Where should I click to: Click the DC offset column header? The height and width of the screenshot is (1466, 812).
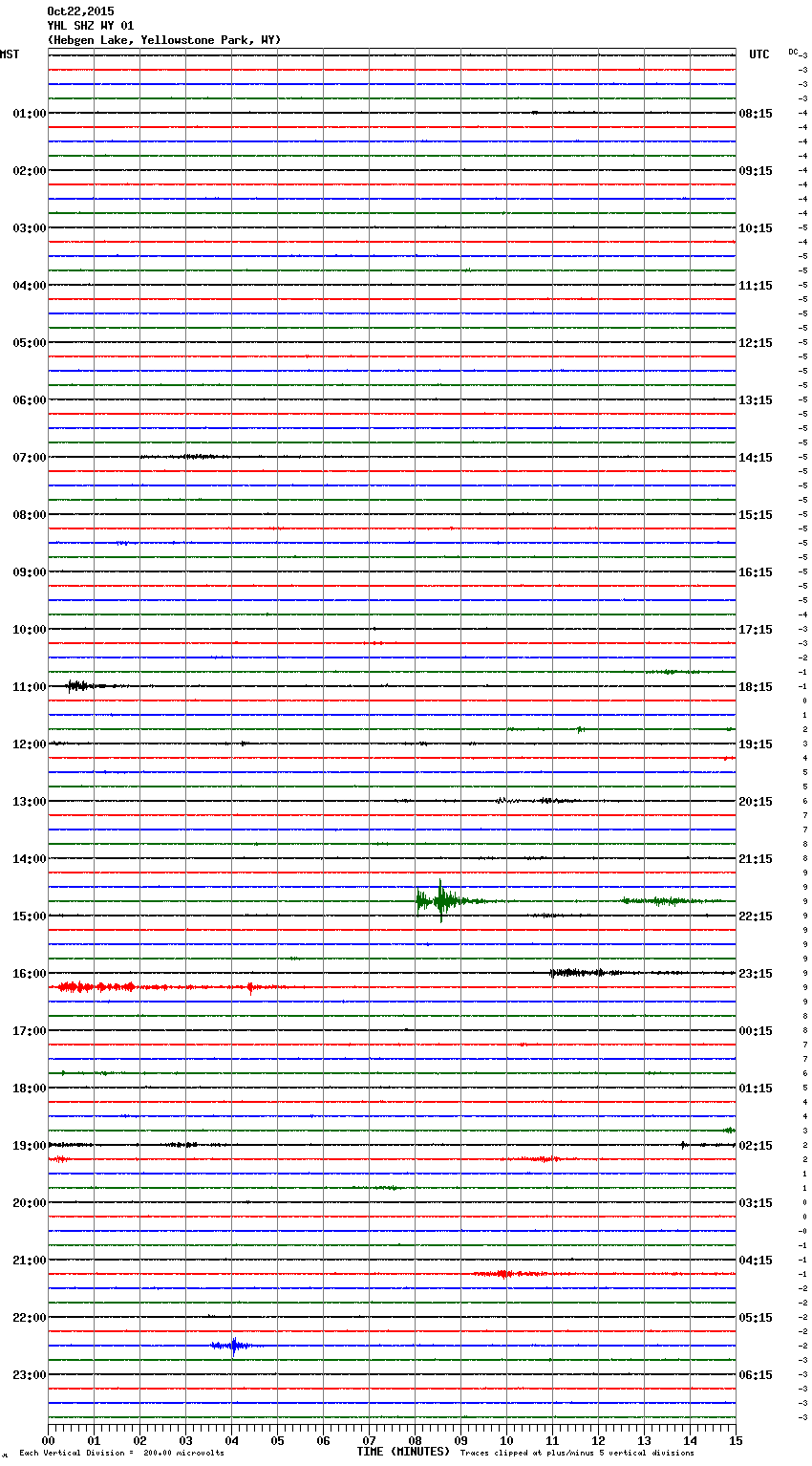coord(793,52)
